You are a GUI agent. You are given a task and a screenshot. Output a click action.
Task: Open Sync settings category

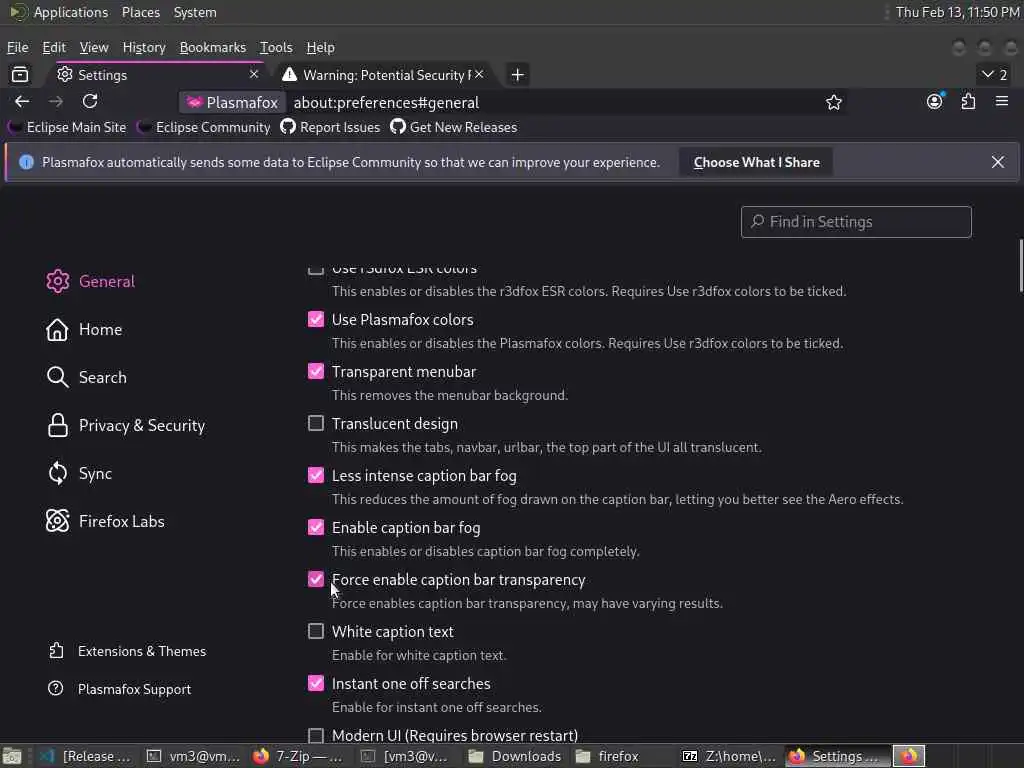pos(79,473)
